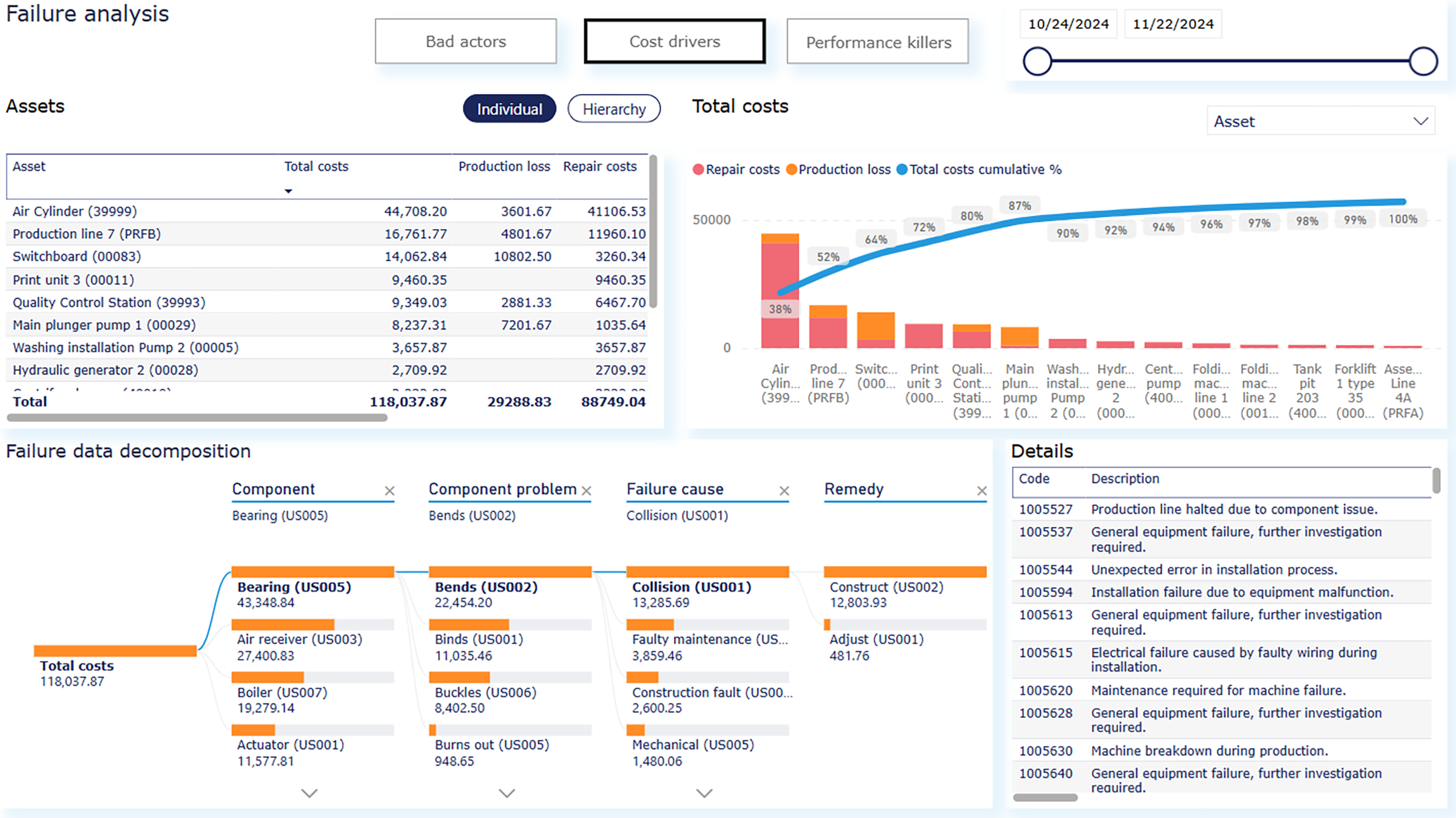Expand more component problems using the down chevron
The height and width of the screenshot is (818, 1456).
click(x=505, y=793)
